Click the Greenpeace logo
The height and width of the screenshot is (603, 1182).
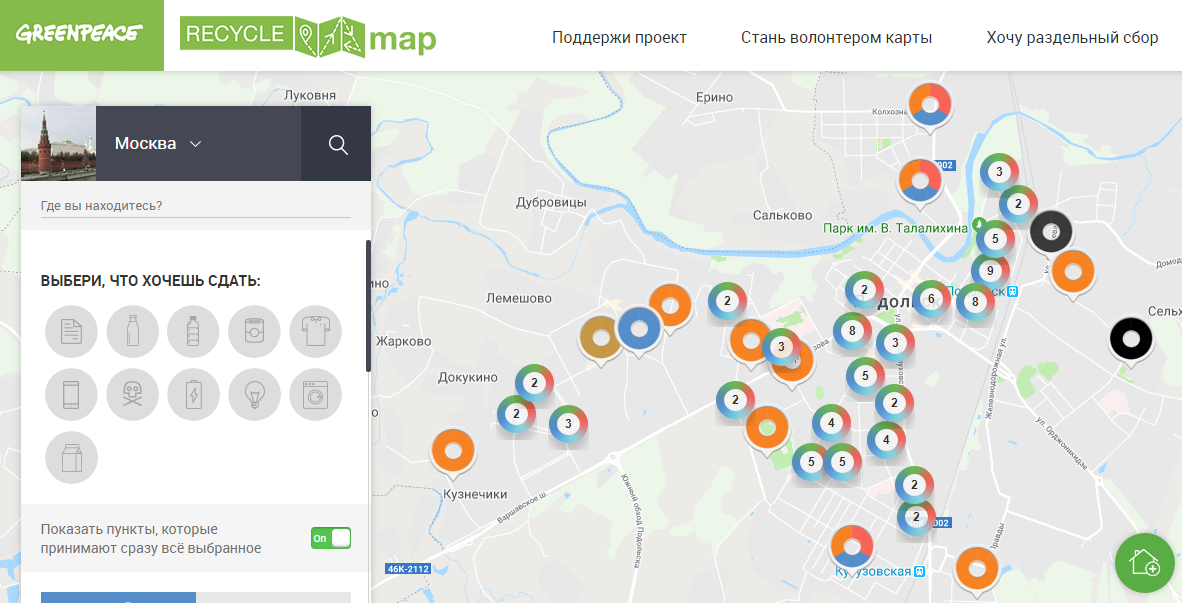pyautogui.click(x=79, y=33)
